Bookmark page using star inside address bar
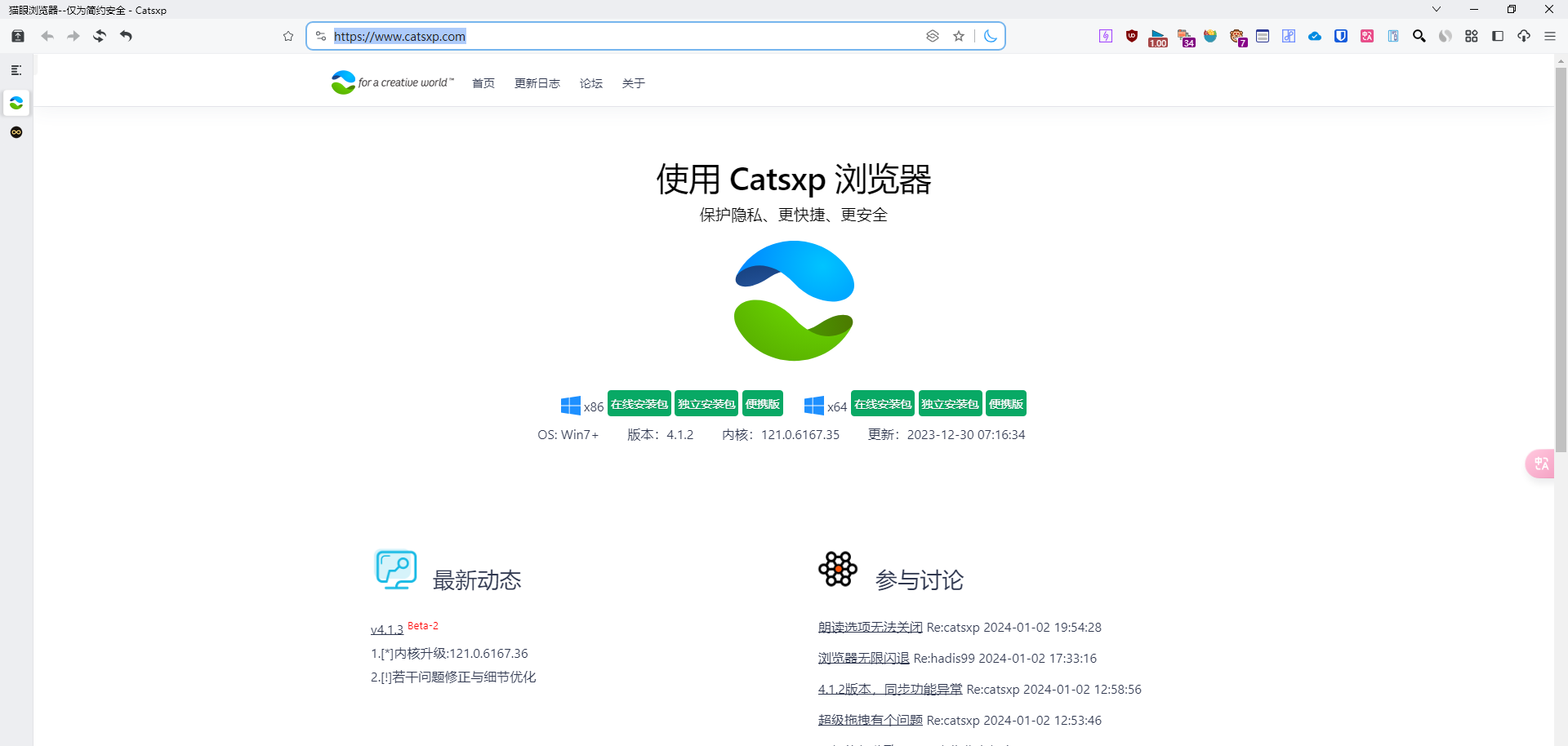The height and width of the screenshot is (746, 1568). click(959, 36)
